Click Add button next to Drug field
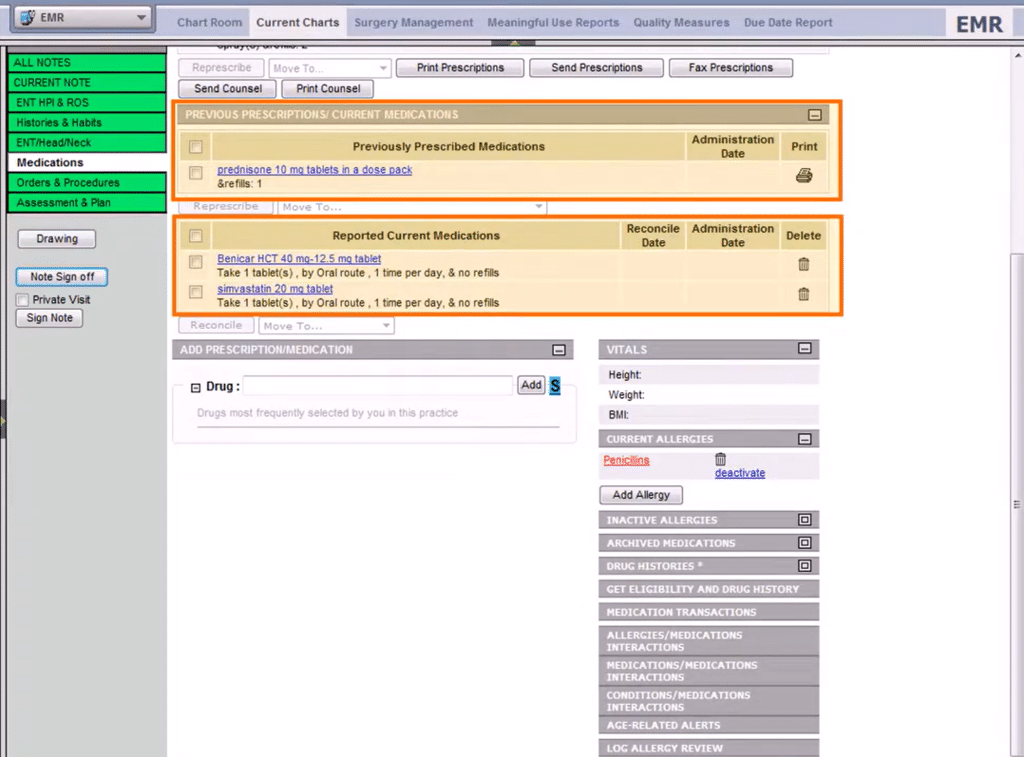 [531, 385]
